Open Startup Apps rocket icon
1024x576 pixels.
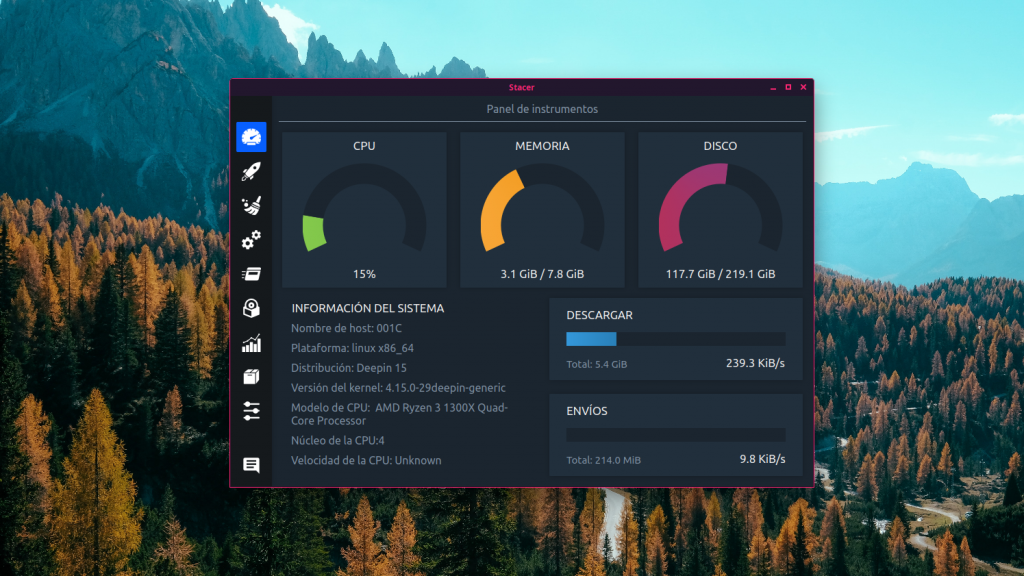tap(251, 172)
